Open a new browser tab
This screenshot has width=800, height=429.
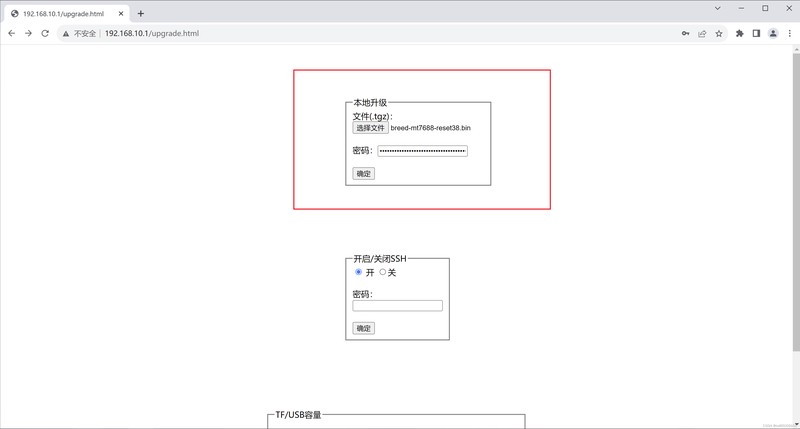(x=141, y=14)
